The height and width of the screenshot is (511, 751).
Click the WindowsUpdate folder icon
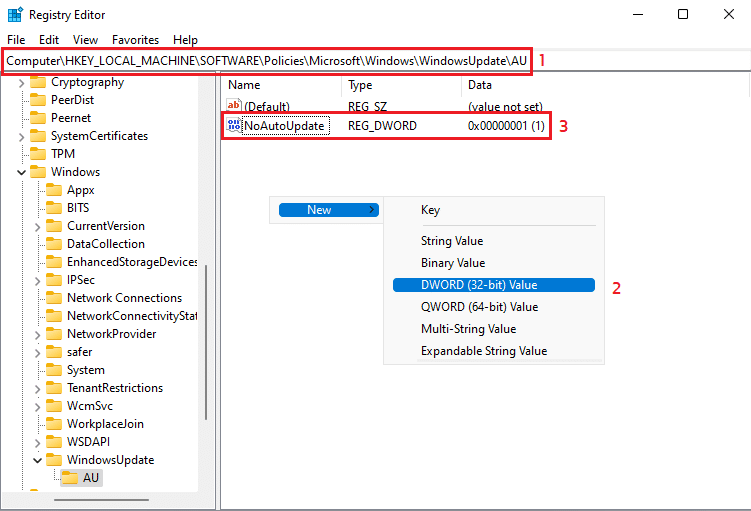pos(54,460)
